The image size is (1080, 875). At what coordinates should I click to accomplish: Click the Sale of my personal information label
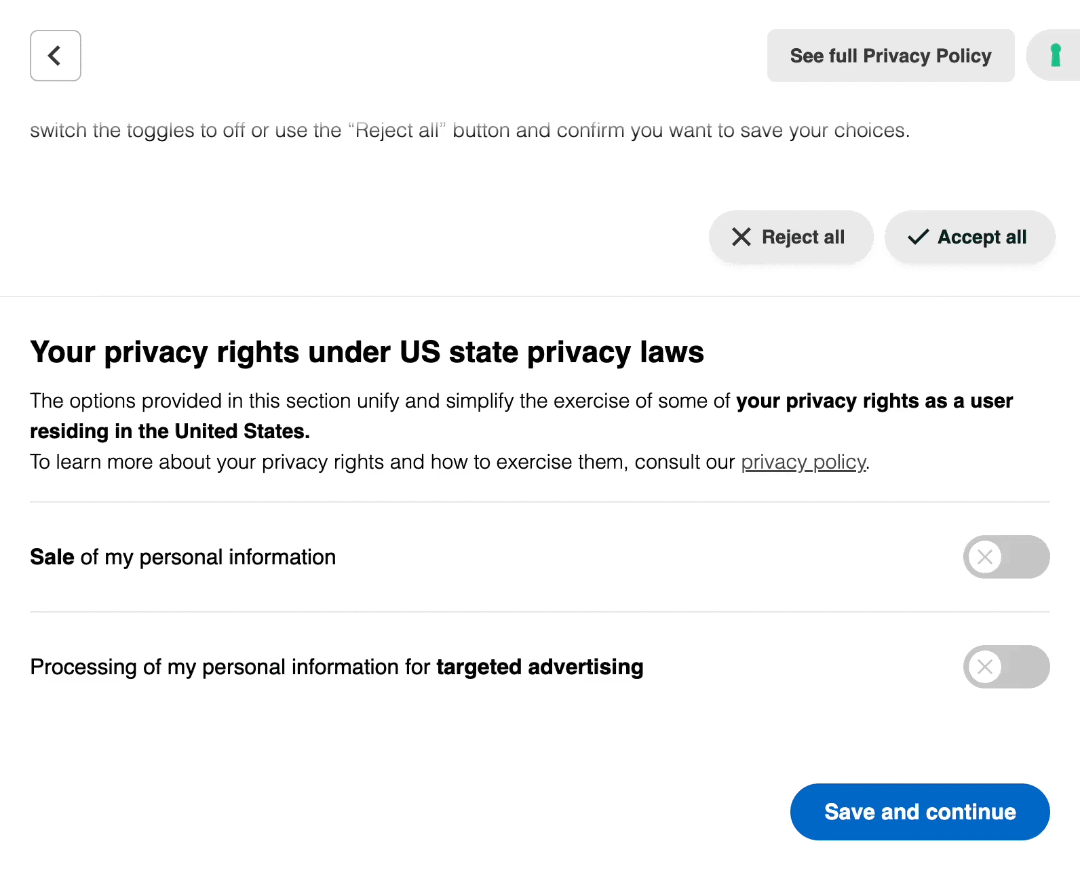tap(183, 557)
